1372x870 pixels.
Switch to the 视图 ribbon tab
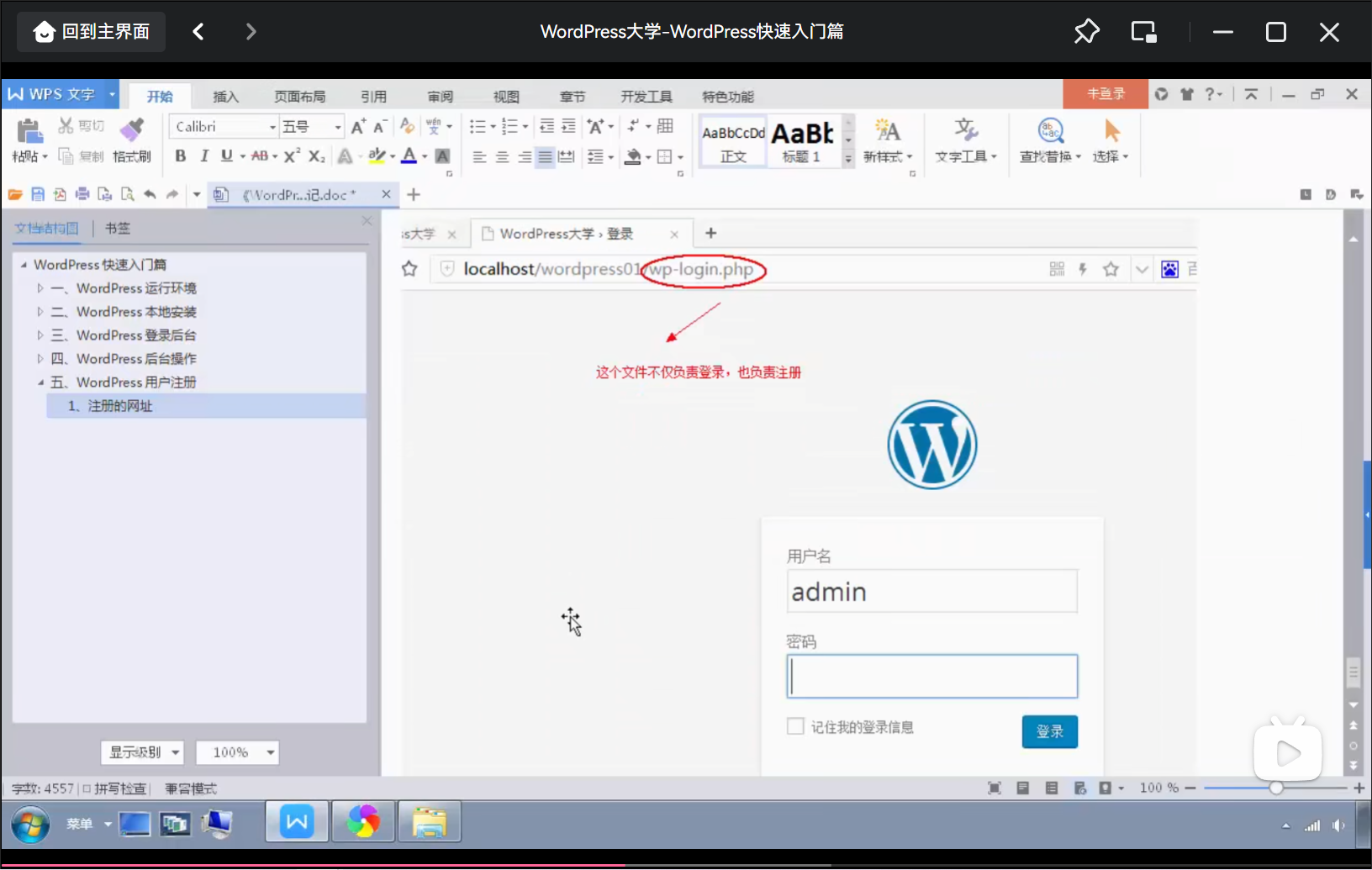(506, 97)
